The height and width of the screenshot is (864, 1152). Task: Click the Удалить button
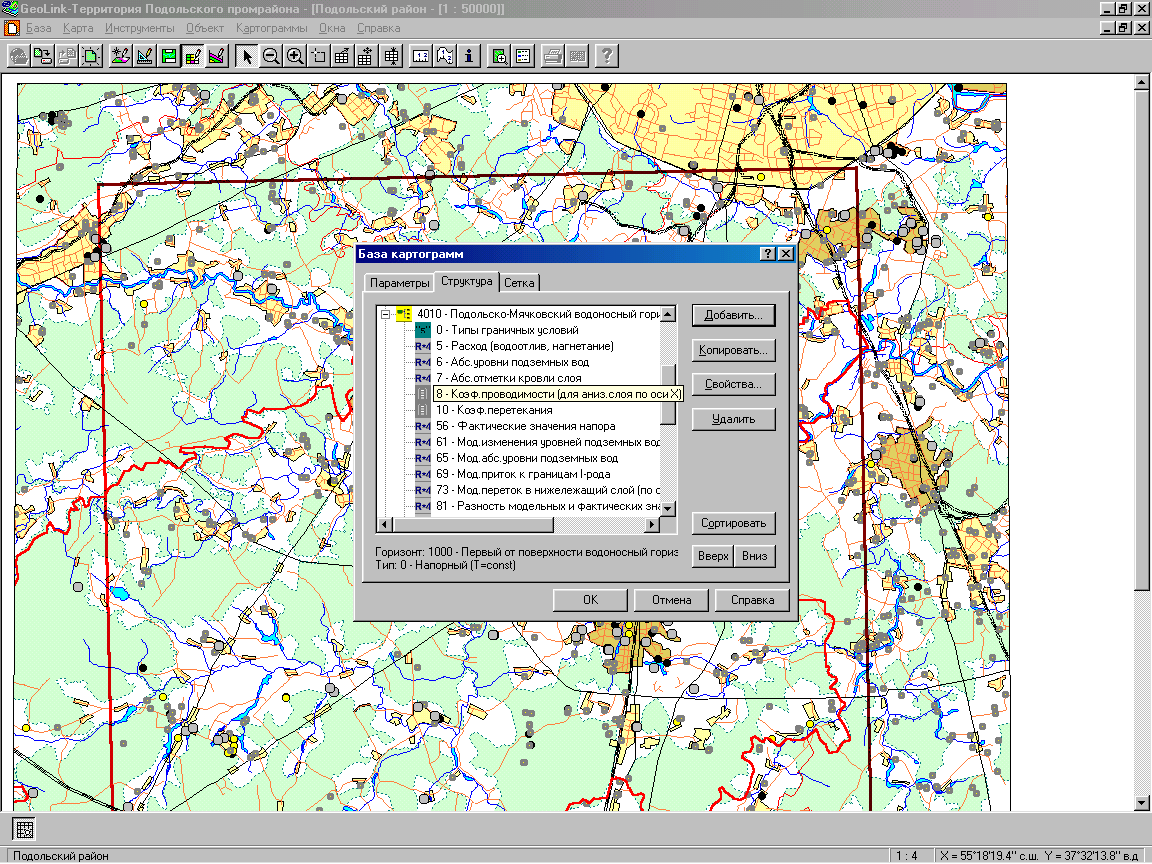click(x=733, y=419)
